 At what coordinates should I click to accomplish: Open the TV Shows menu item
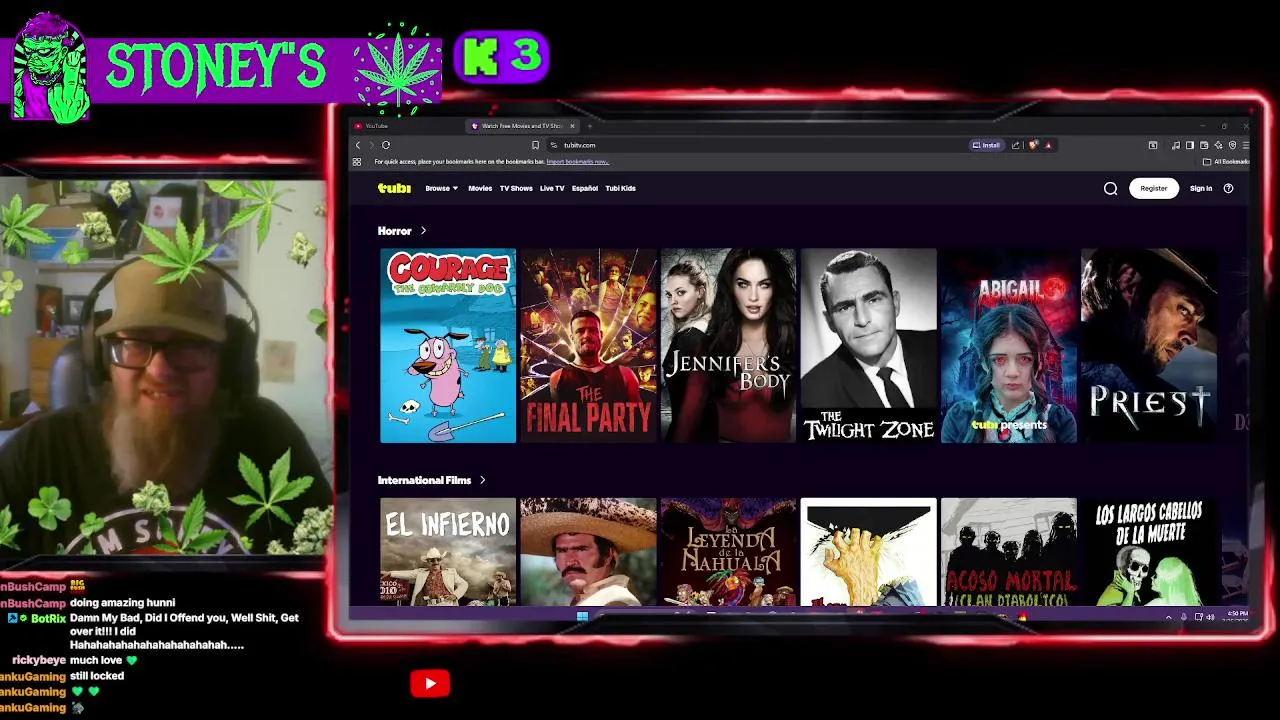click(x=516, y=188)
